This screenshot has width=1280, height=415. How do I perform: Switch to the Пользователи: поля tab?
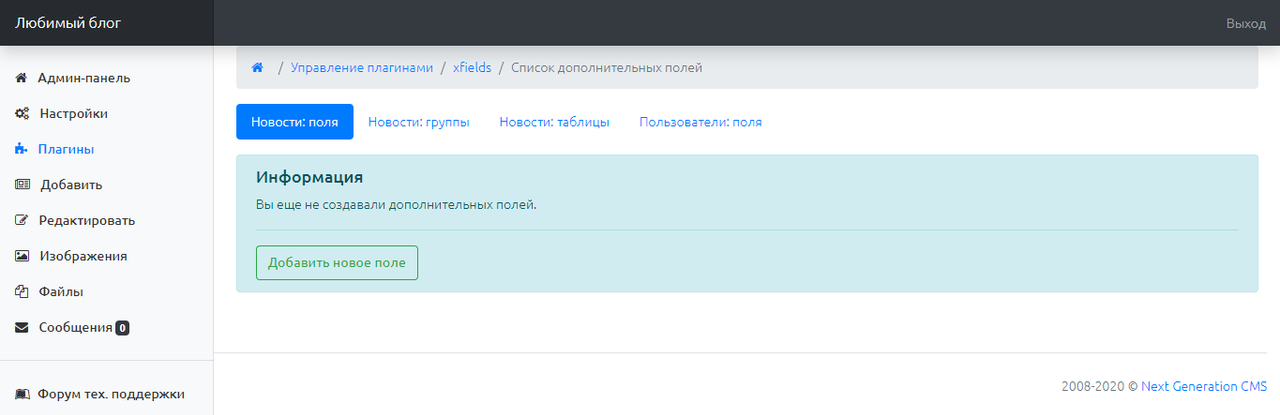(x=701, y=122)
